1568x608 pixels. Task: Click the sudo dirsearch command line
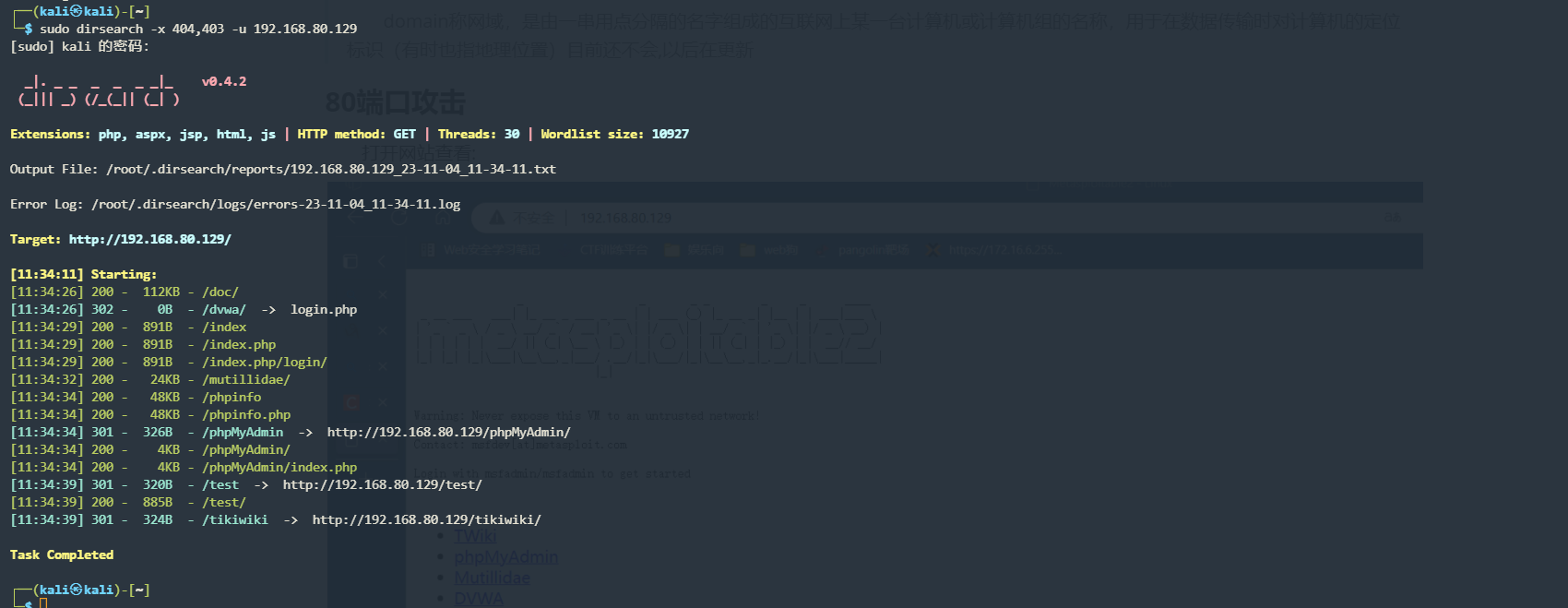pos(198,29)
